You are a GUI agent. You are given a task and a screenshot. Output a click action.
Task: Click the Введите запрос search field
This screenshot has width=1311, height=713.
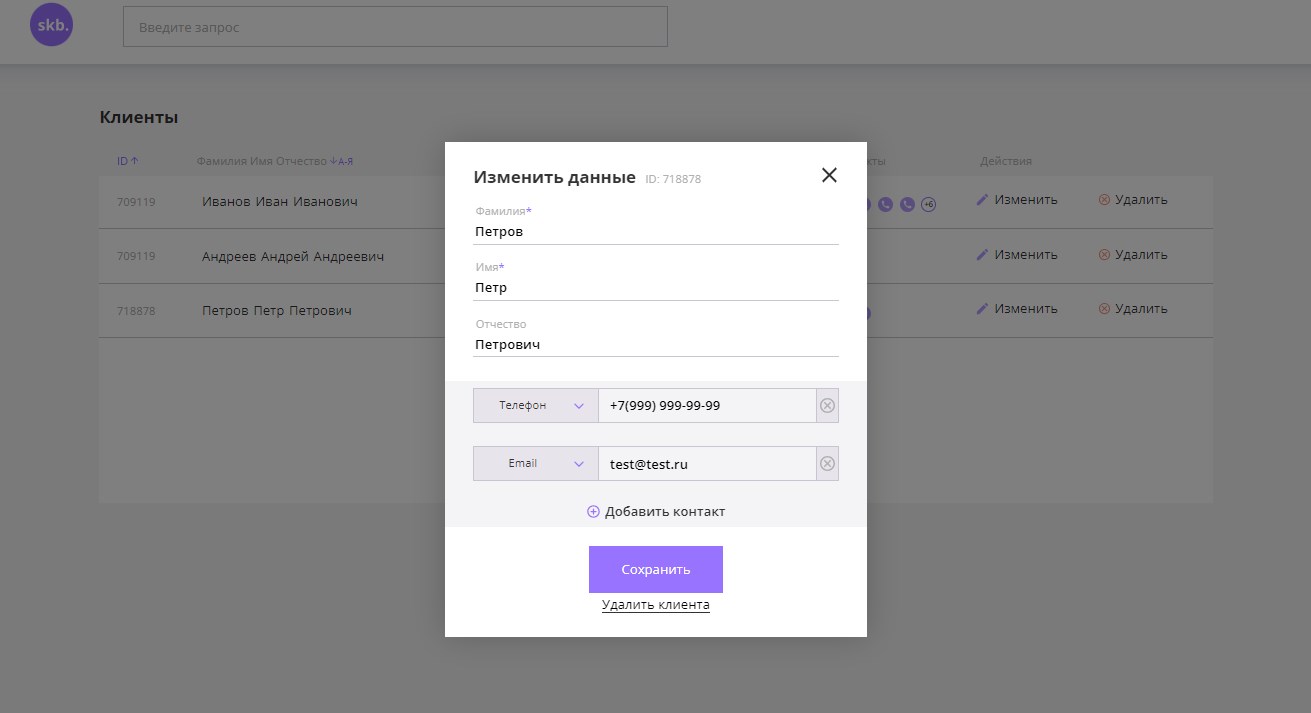pos(395,27)
